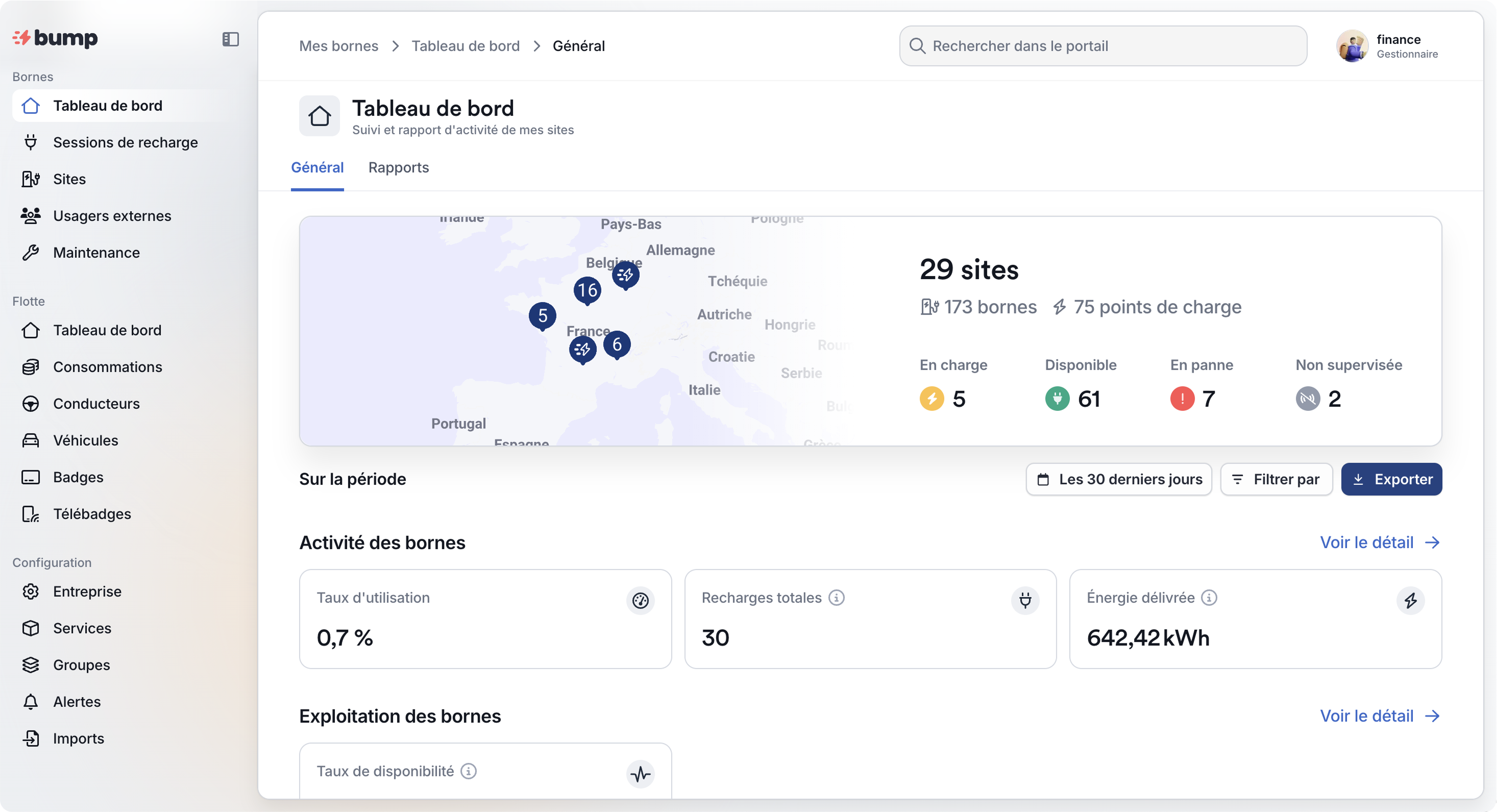The image size is (1497, 812).
Task: Open Sites charging station icon
Action: [31, 179]
